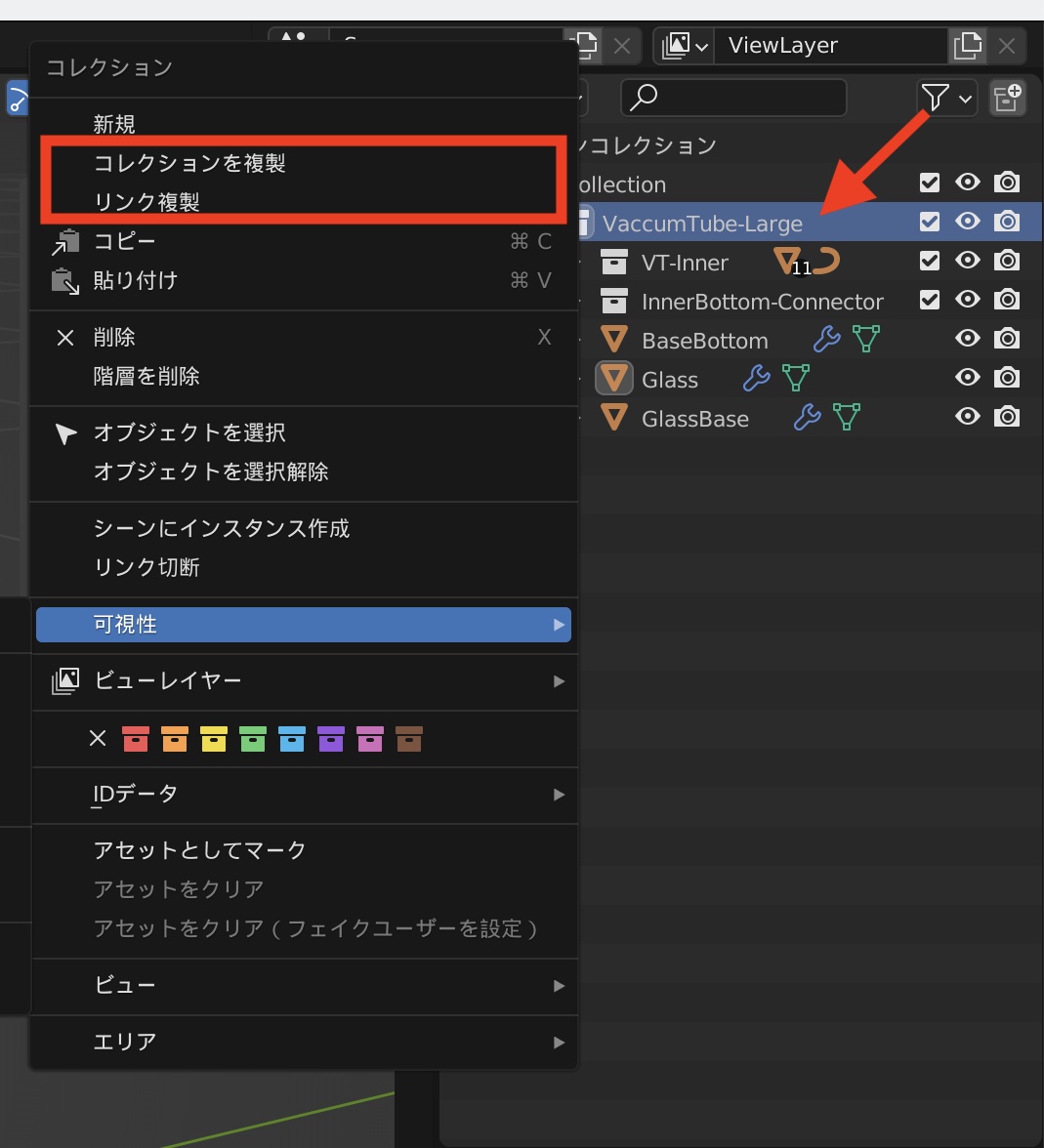The height and width of the screenshot is (1148, 1044).
Task: Click アセットとしてマーク menu entry
Action: (x=199, y=850)
